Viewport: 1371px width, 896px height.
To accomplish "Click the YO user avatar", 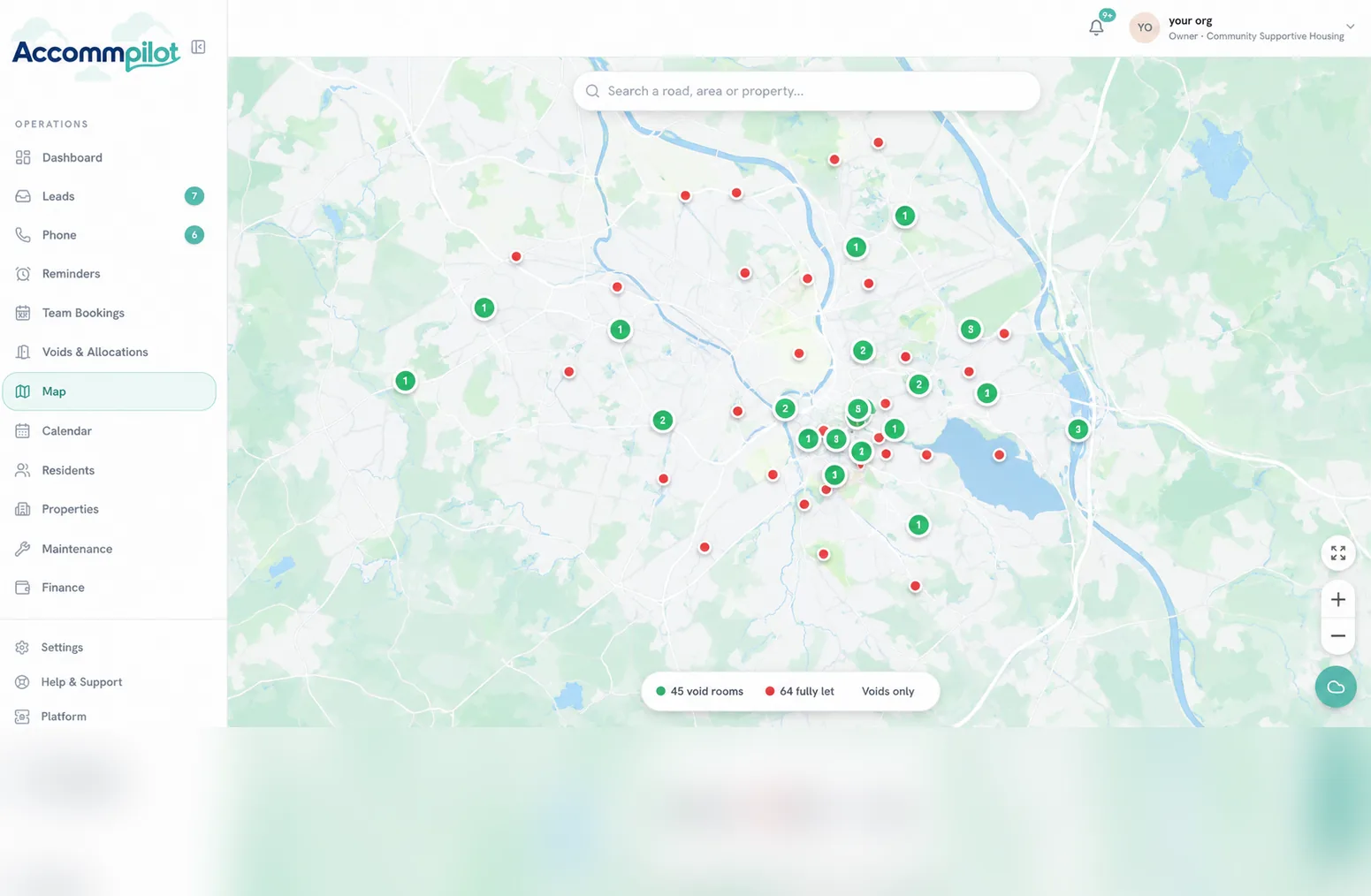I will pyautogui.click(x=1144, y=27).
